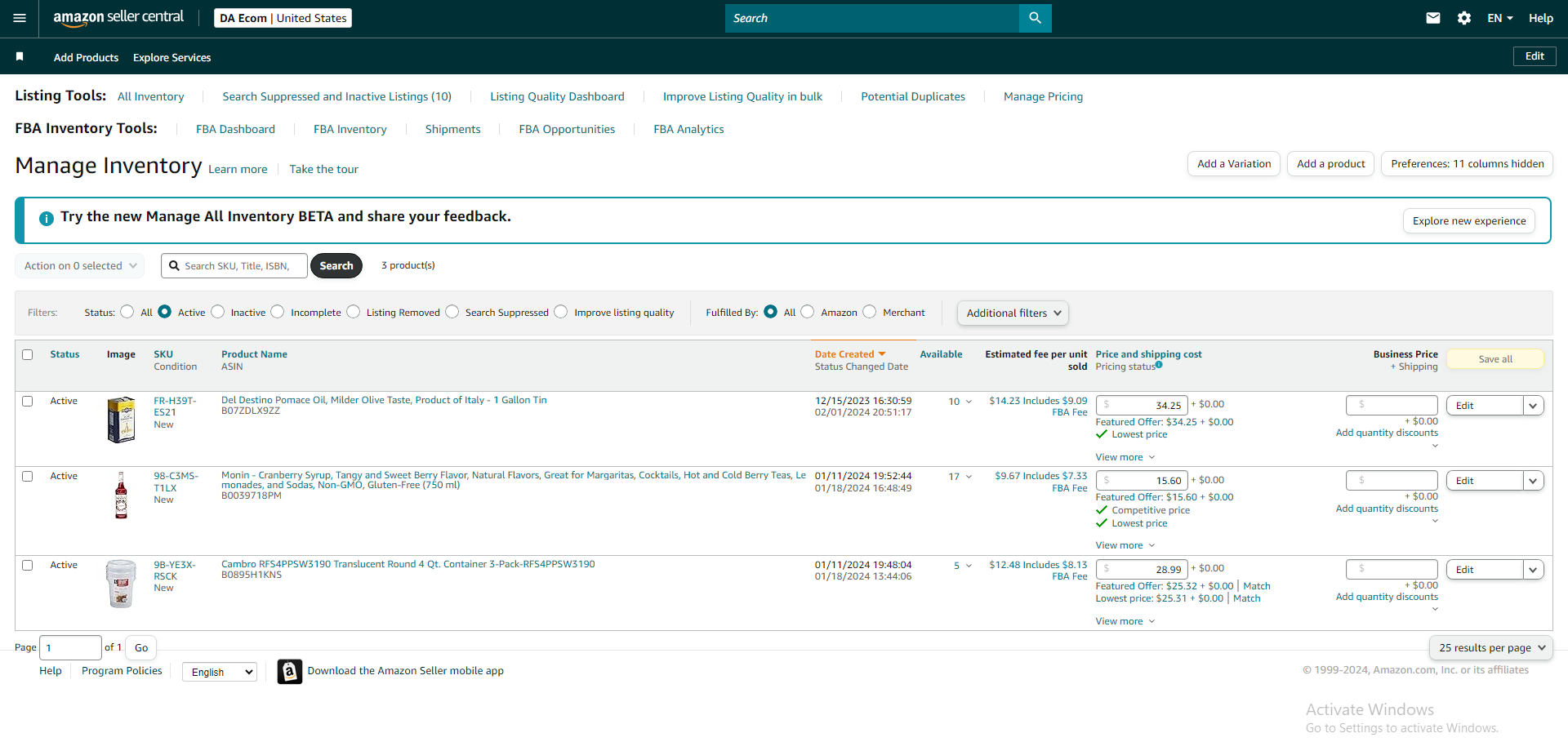Click the Add a product button
This screenshot has width=1568, height=742.
click(1331, 163)
